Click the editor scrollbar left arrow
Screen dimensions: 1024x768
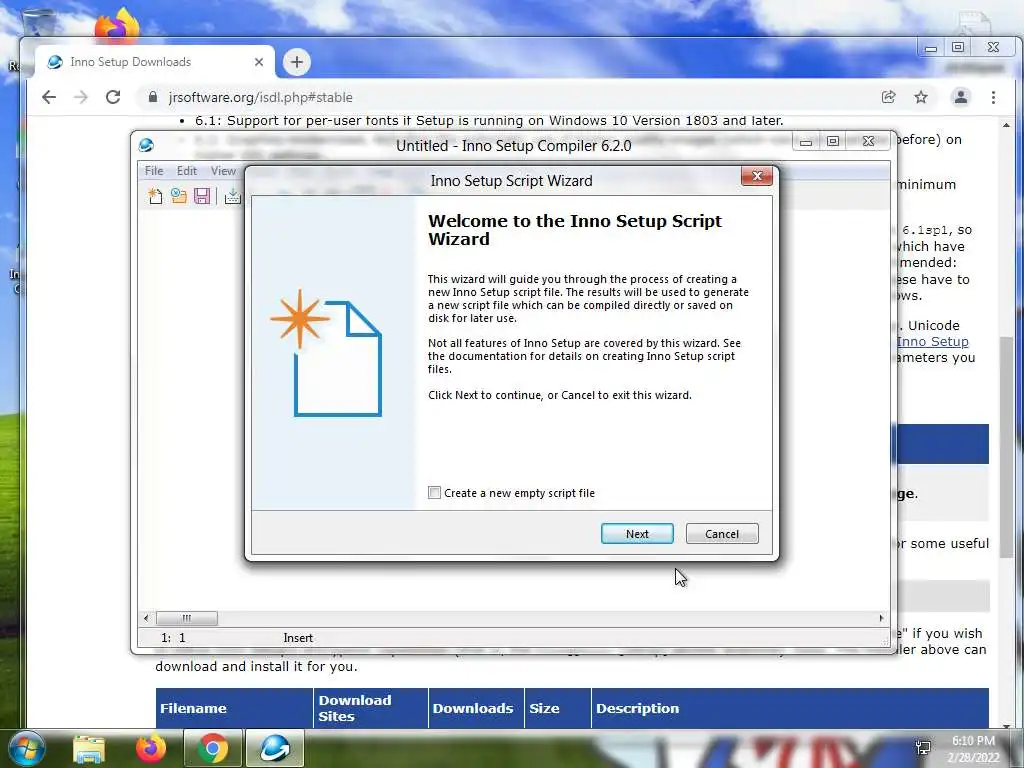click(x=146, y=618)
